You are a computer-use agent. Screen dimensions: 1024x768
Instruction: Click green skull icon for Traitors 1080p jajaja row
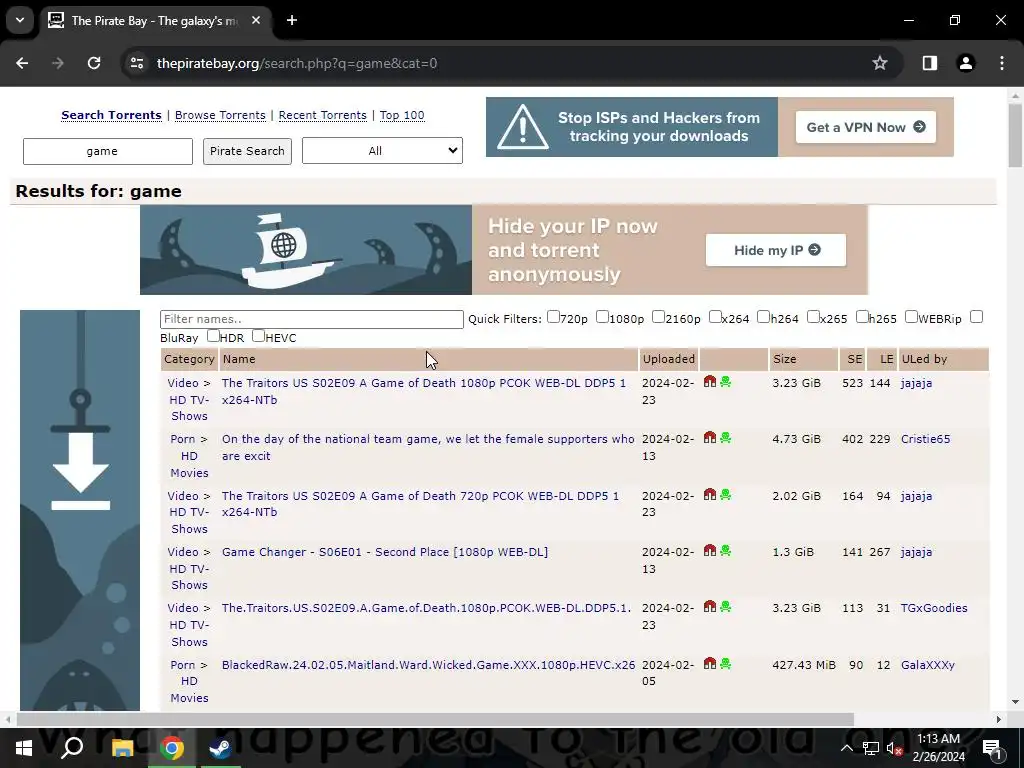point(726,381)
